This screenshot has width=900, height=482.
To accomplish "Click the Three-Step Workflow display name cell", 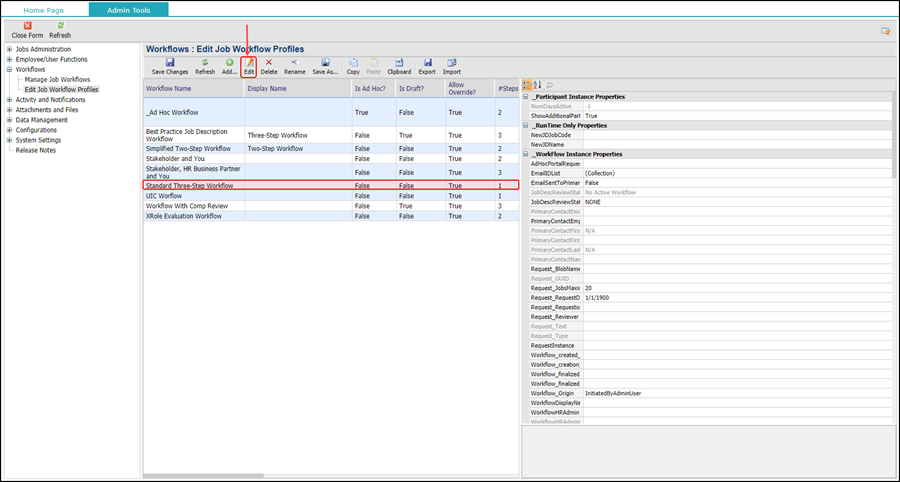I will (x=298, y=135).
